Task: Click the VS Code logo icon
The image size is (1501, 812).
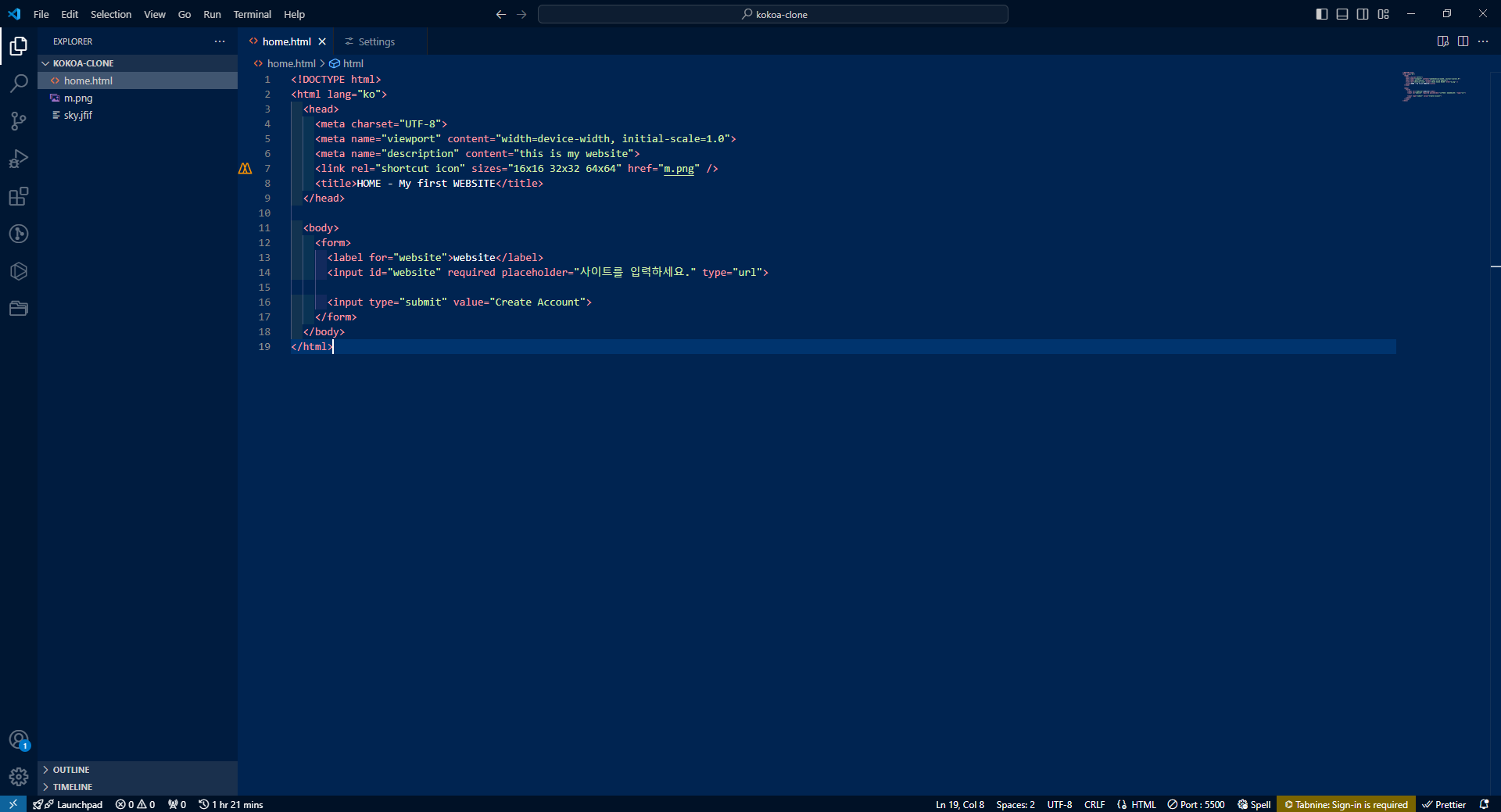Action: [x=14, y=14]
